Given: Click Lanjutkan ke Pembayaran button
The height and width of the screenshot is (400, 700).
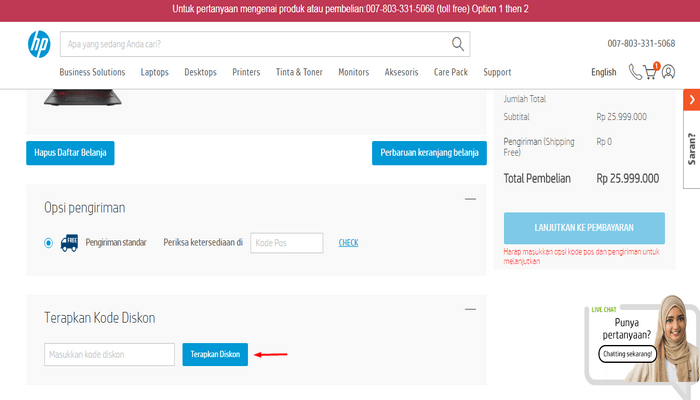Looking at the screenshot, I should point(584,228).
